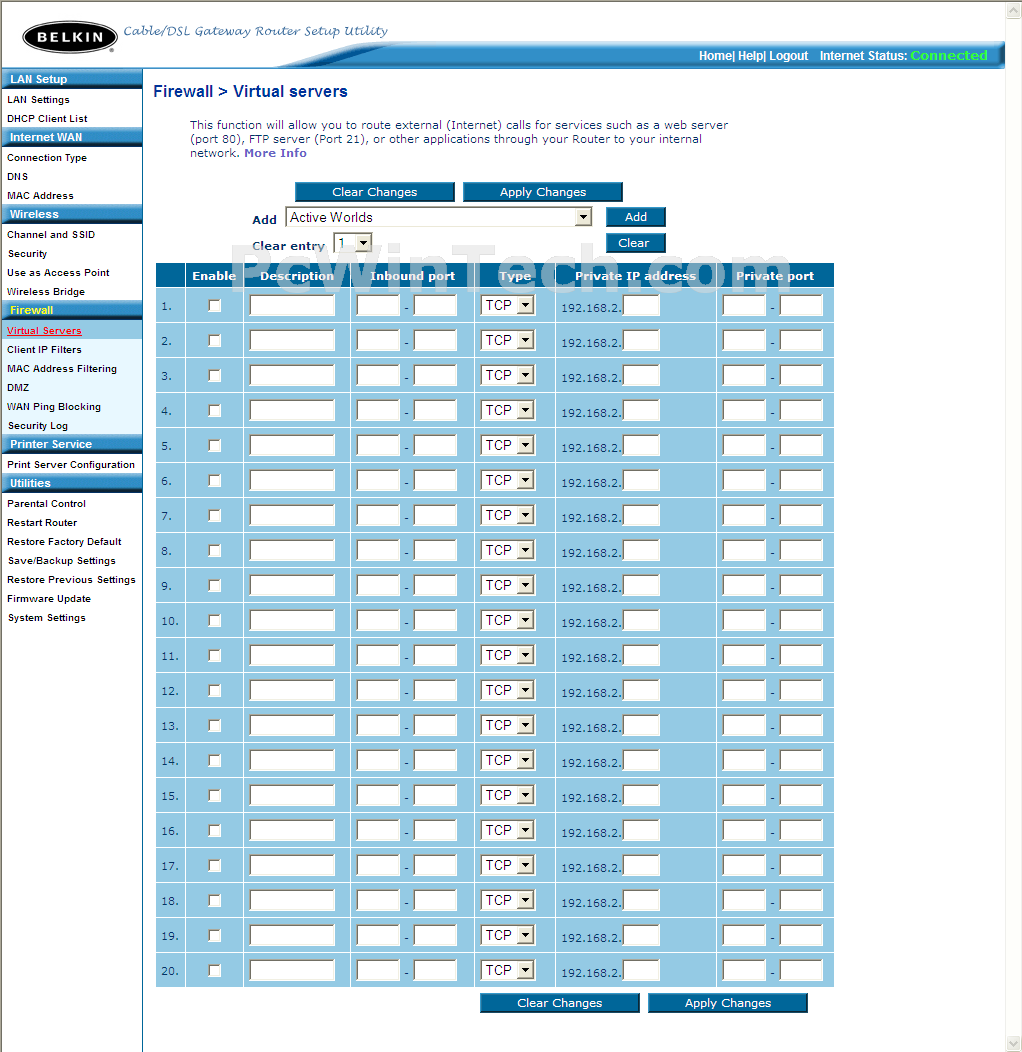
Task: Go to Parental Control
Action: point(46,504)
